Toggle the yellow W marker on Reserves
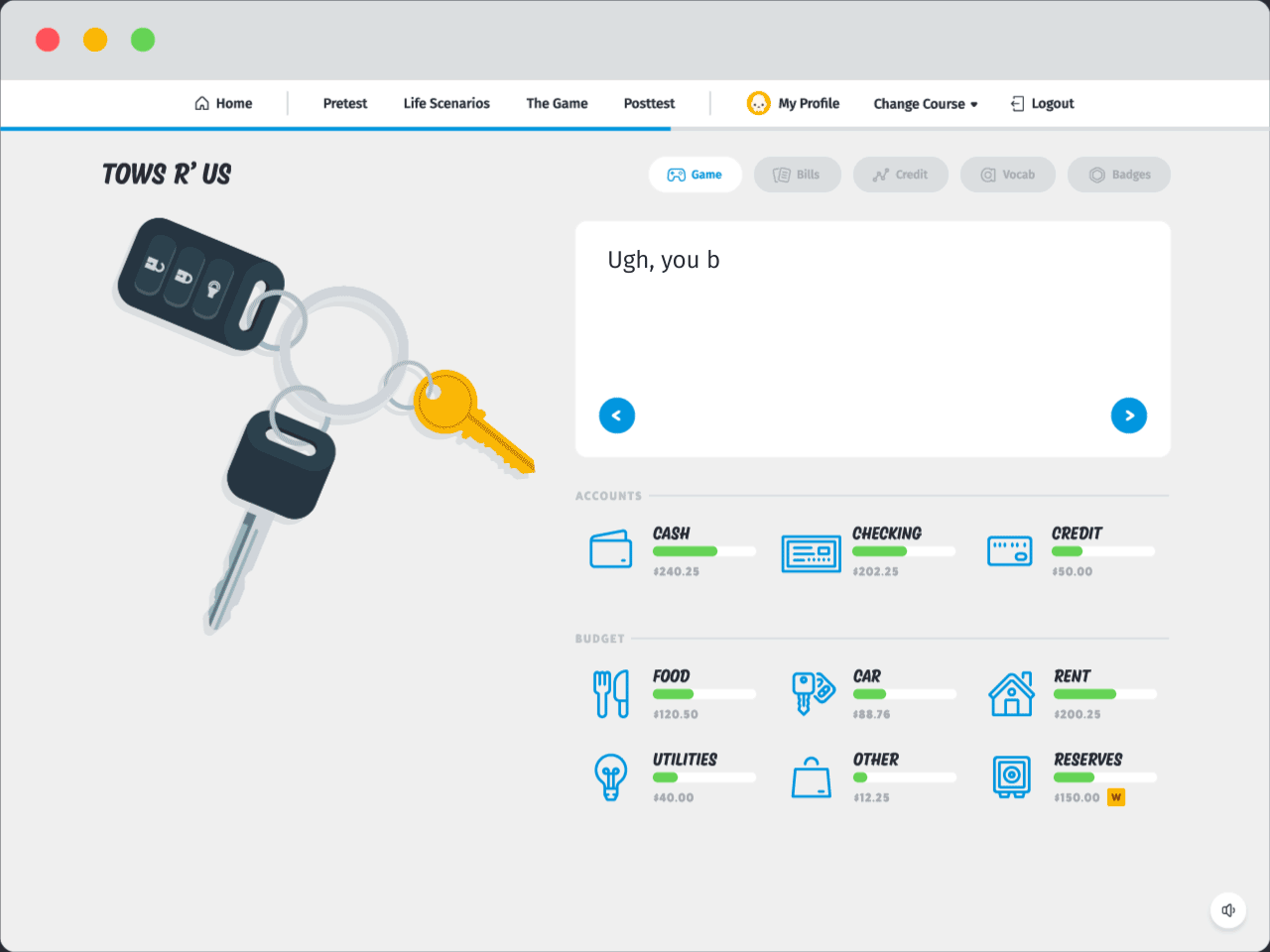Screen dimensions: 1270x952 1116,796
